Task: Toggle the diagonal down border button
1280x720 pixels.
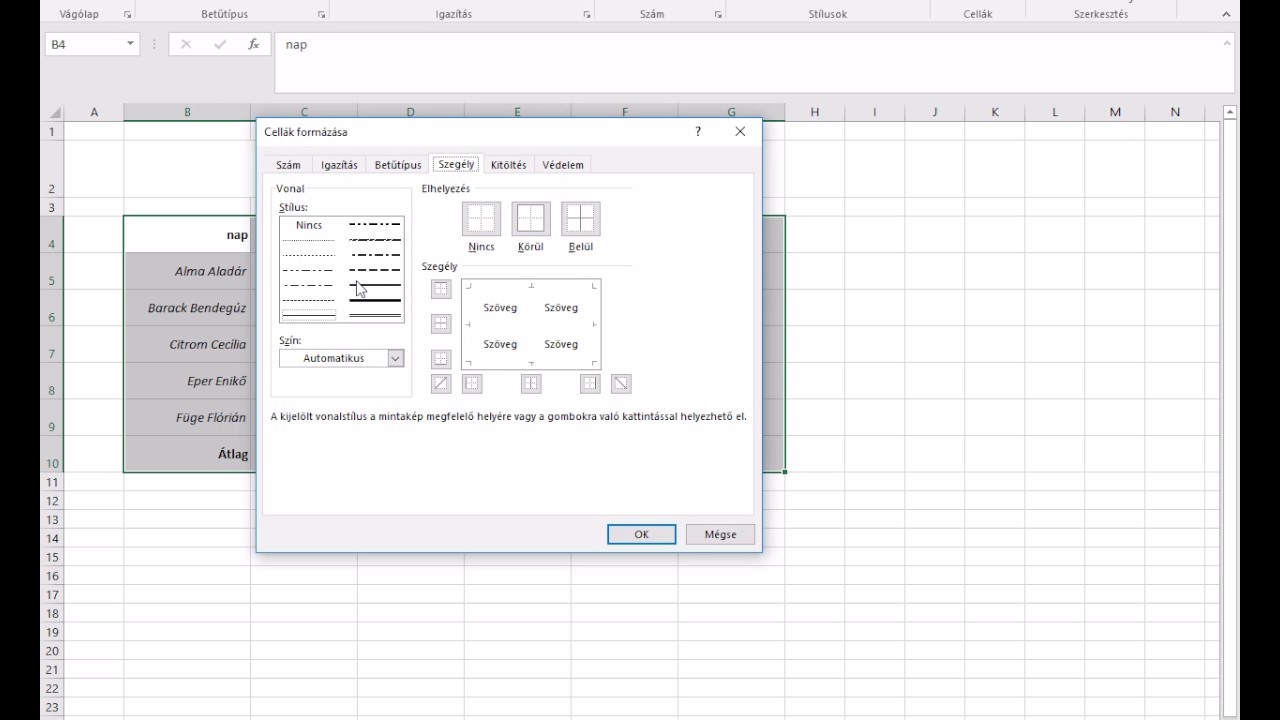Action: [x=621, y=383]
